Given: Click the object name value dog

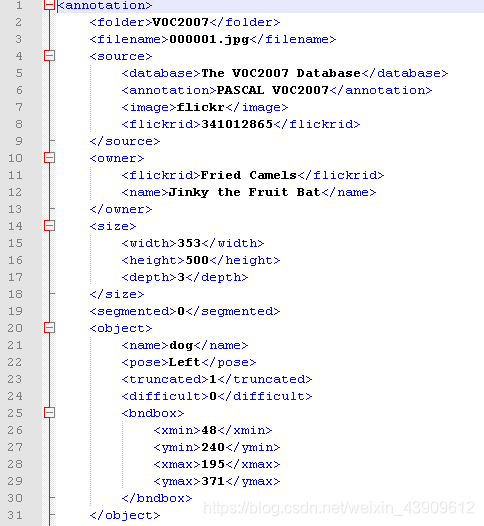Looking at the screenshot, I should 181,346.
